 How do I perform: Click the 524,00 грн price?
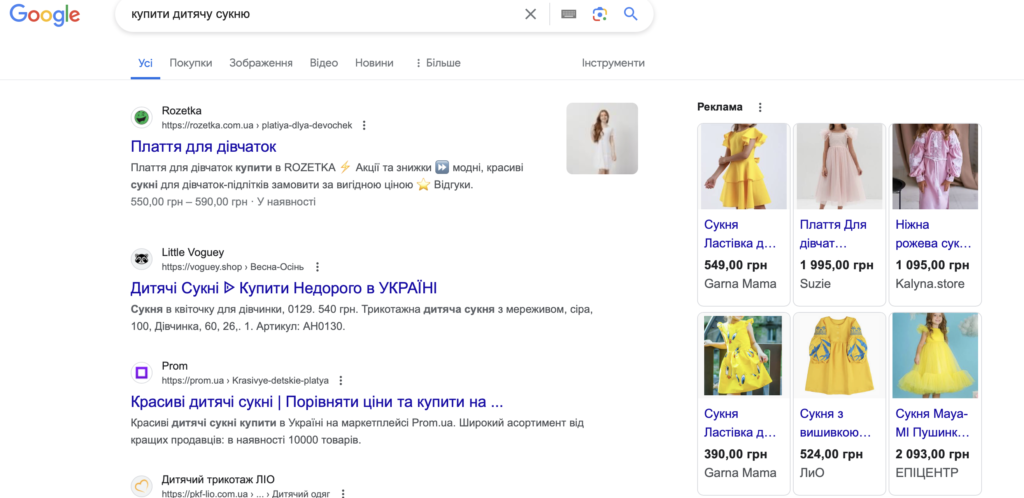coord(829,454)
